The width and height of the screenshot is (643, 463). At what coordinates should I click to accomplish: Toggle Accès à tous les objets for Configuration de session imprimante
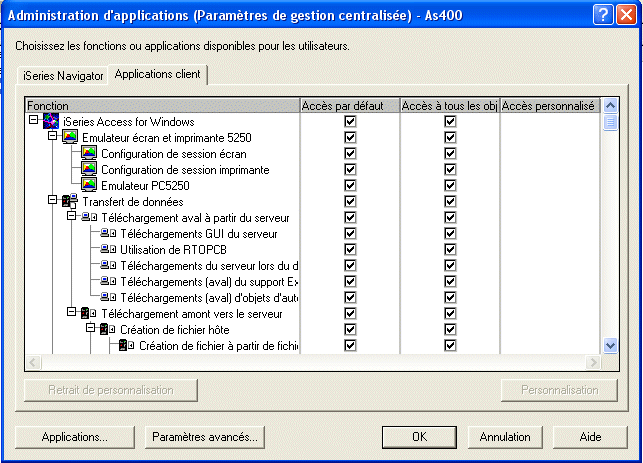coord(450,169)
